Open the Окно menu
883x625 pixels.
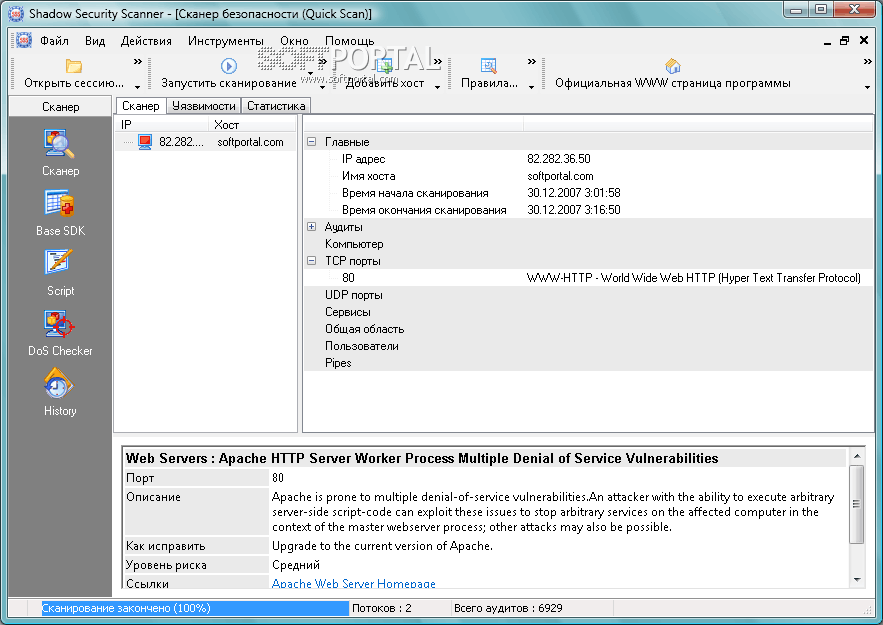(294, 41)
